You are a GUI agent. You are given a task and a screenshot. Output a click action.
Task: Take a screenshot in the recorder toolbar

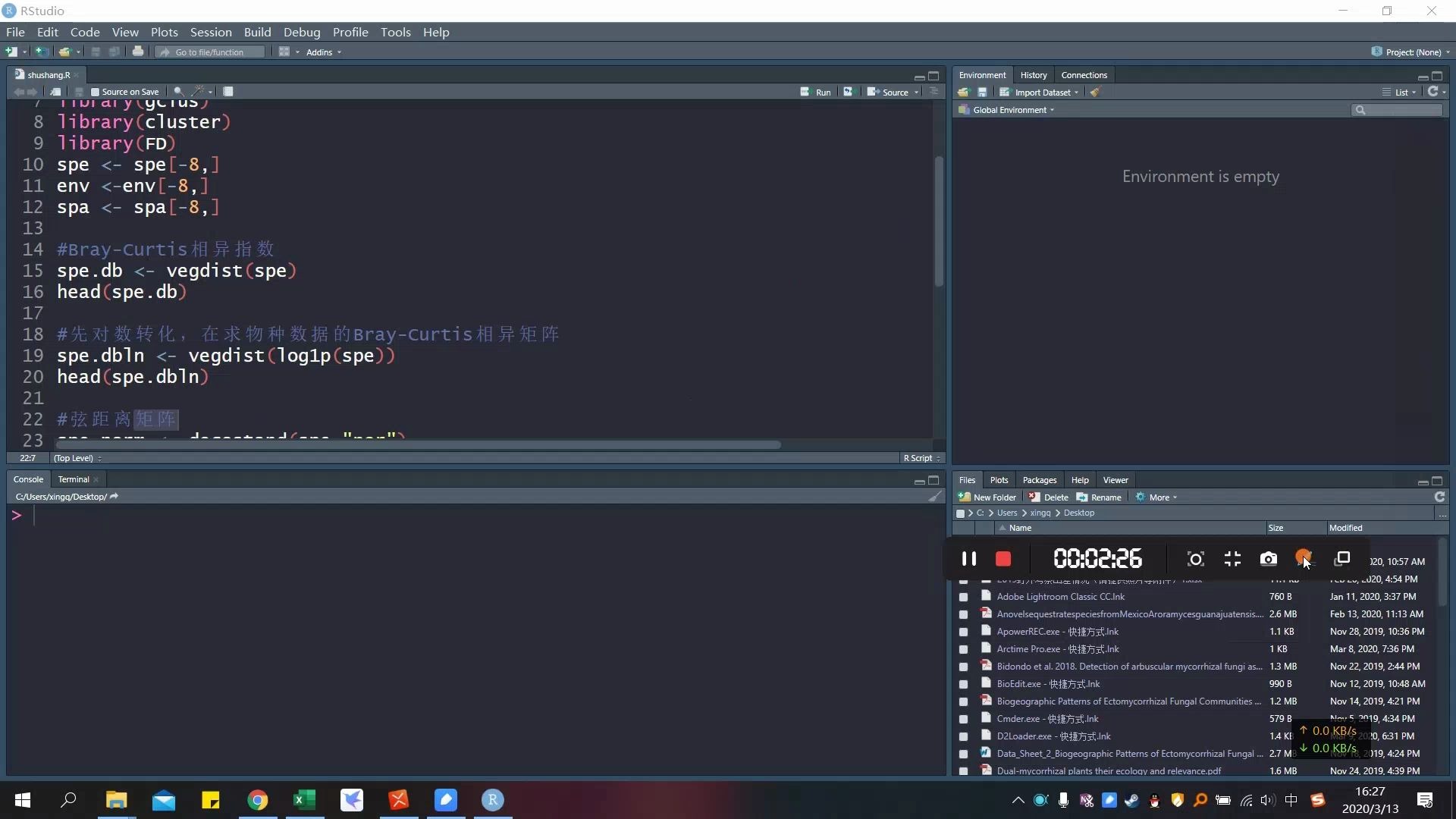(1268, 559)
